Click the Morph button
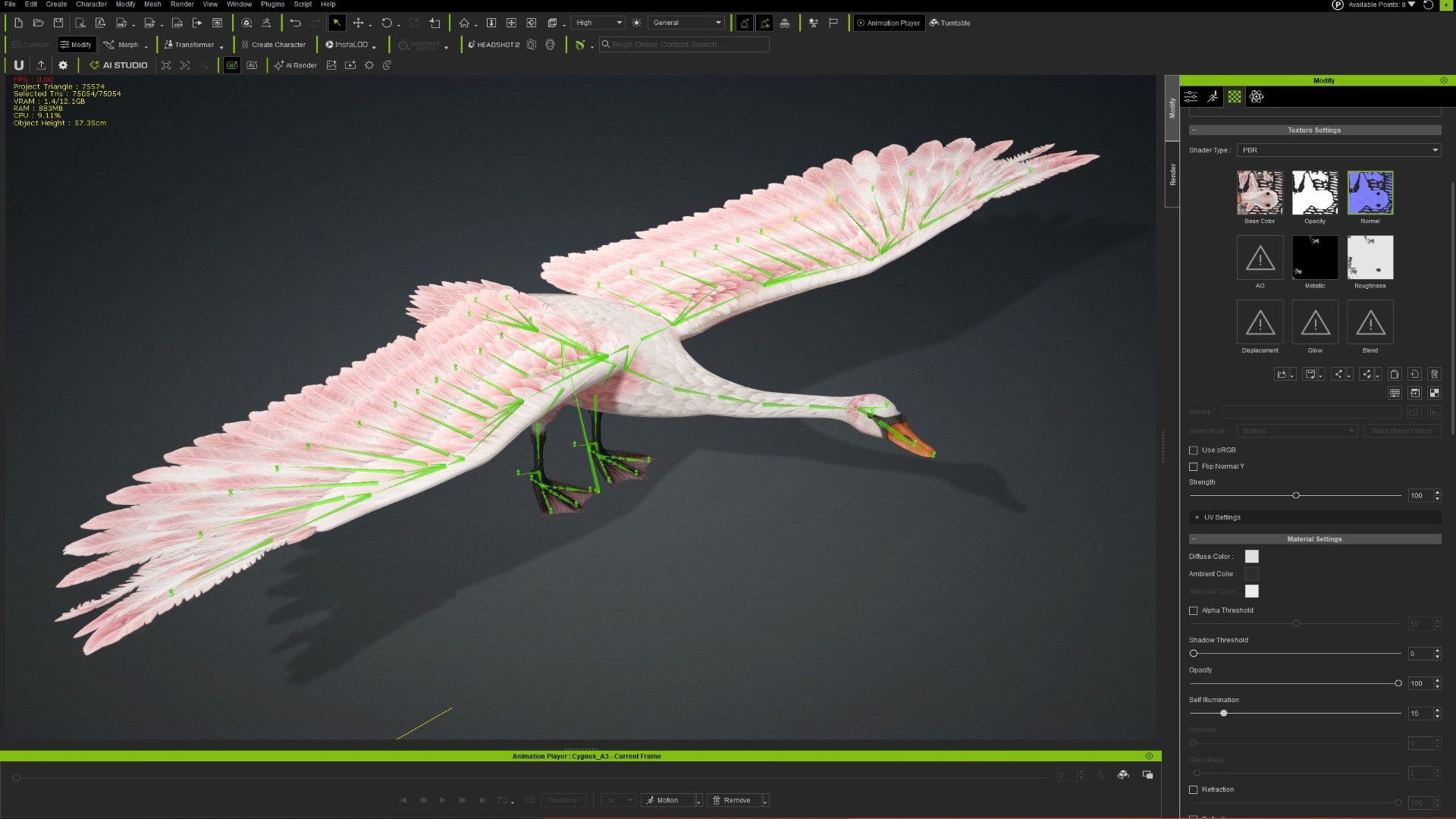1456x819 pixels. [x=122, y=45]
